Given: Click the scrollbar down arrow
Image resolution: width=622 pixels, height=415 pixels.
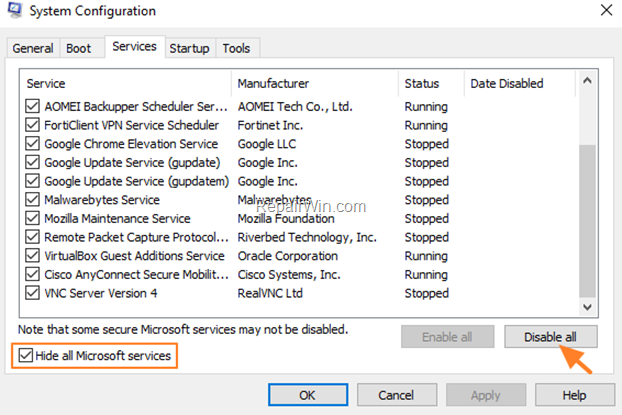Looking at the screenshot, I should [587, 307].
